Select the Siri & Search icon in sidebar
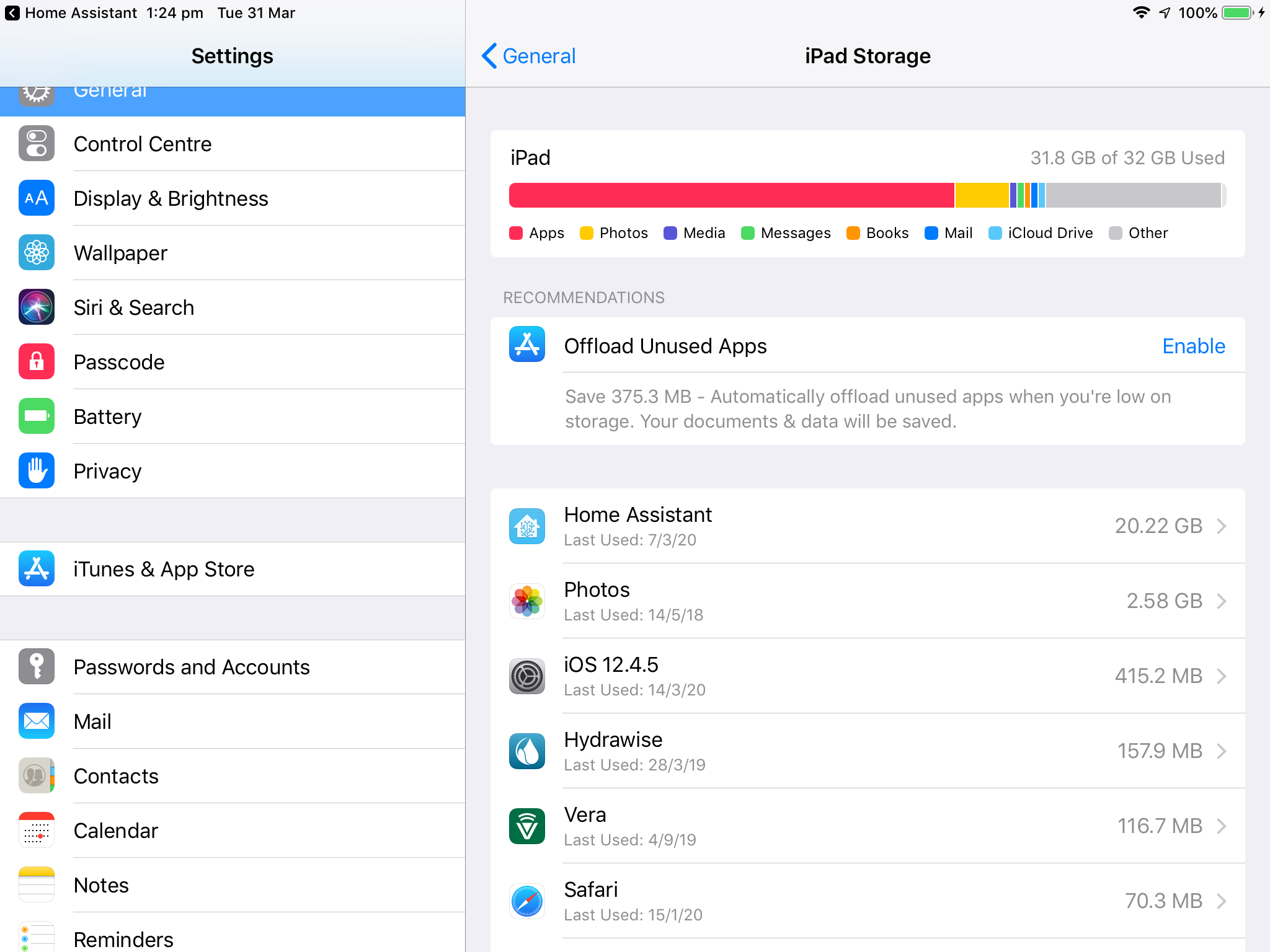1270x952 pixels. (36, 307)
